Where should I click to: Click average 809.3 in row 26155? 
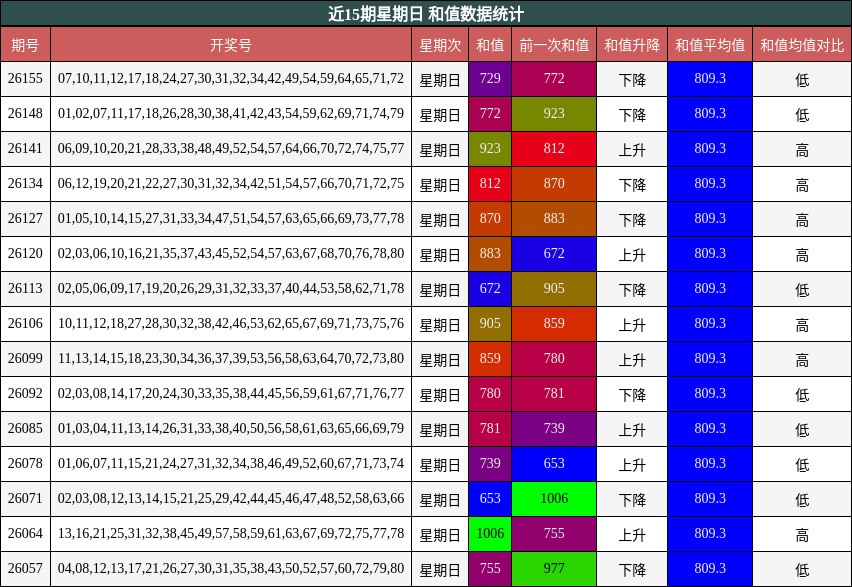(710, 79)
